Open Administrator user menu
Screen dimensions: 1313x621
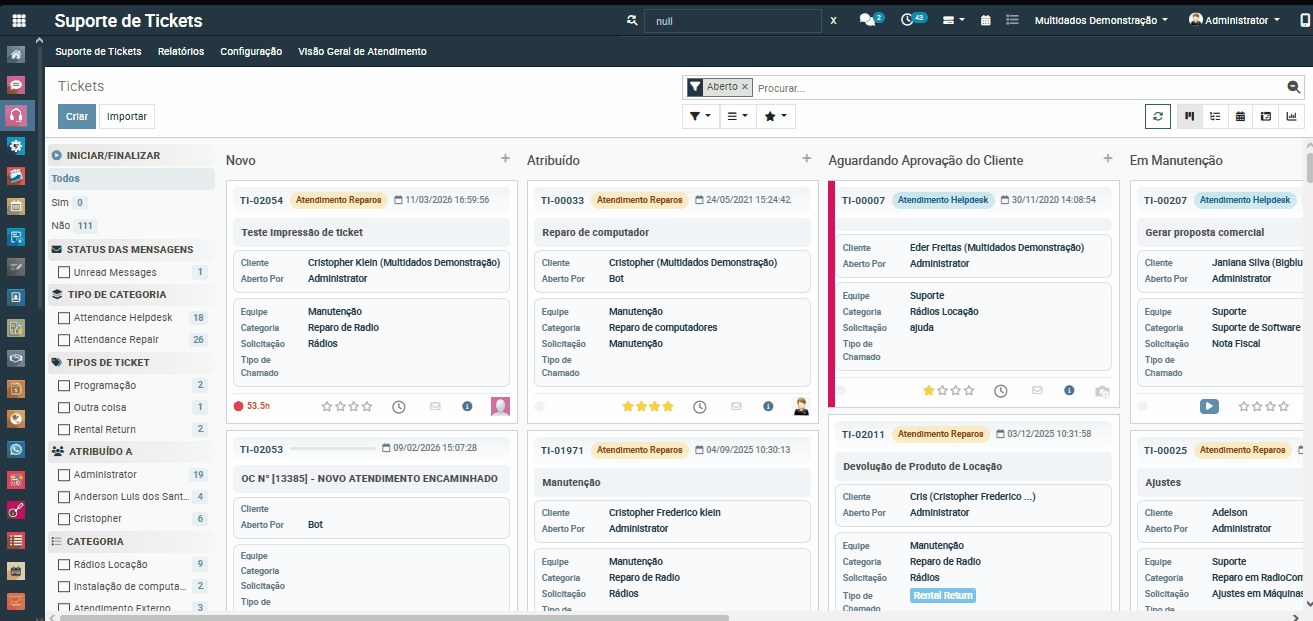click(x=1234, y=20)
